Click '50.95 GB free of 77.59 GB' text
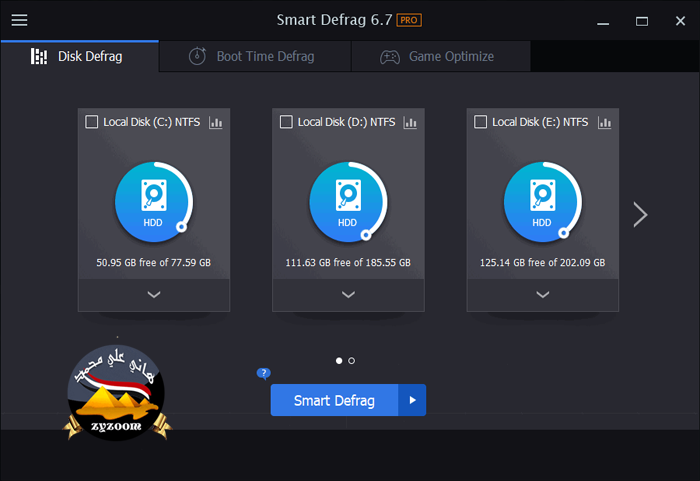Screen dimensions: 700x481 click(154, 263)
